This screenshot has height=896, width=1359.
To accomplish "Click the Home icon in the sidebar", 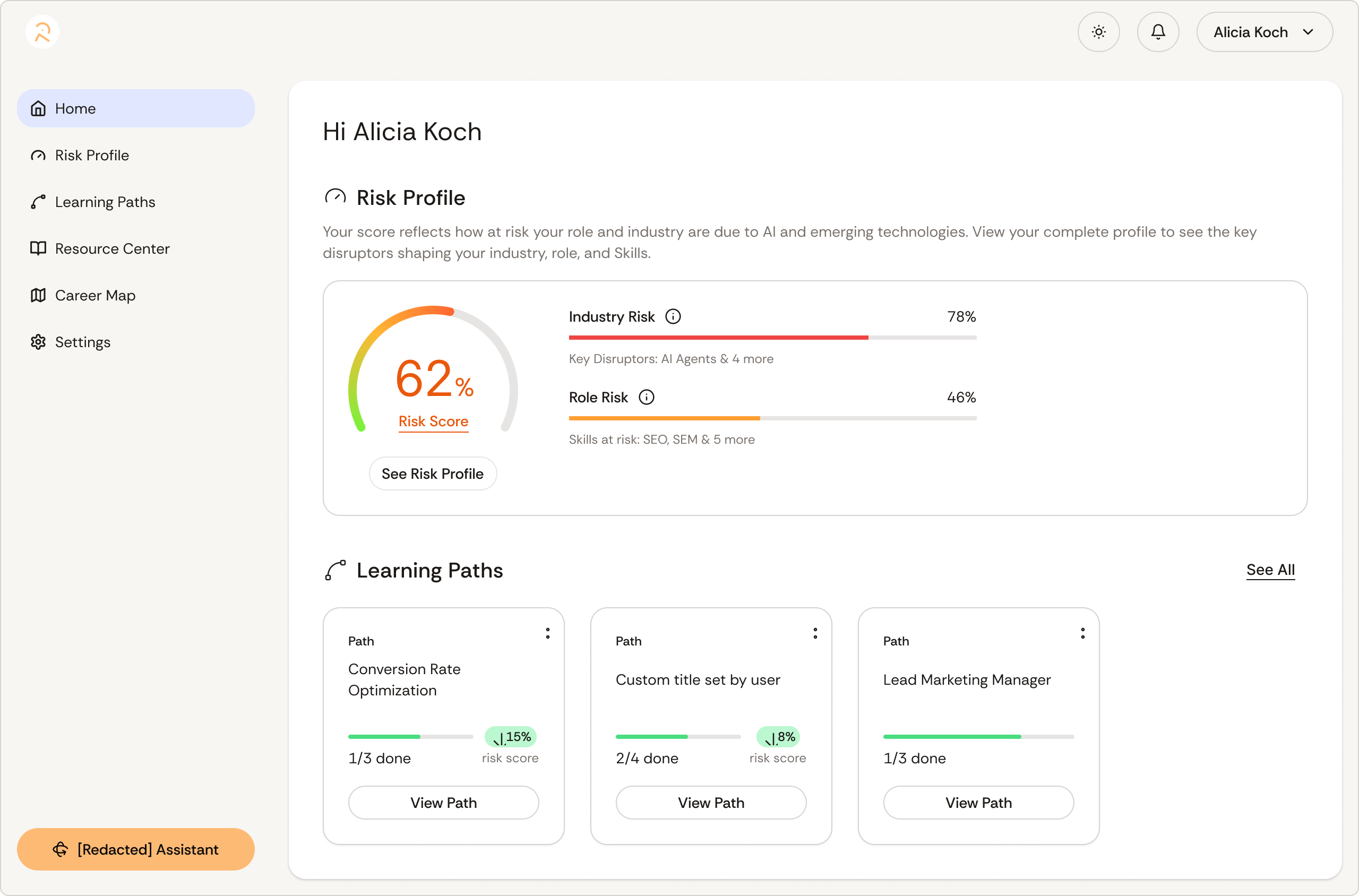I will 38,108.
